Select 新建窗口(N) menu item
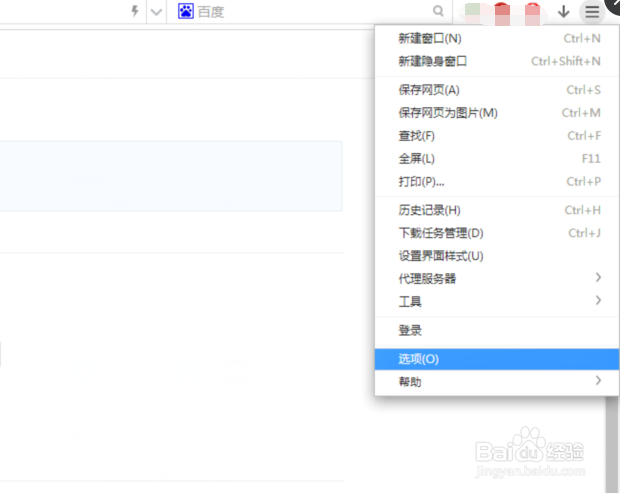This screenshot has height=493, width=620. tap(497, 38)
